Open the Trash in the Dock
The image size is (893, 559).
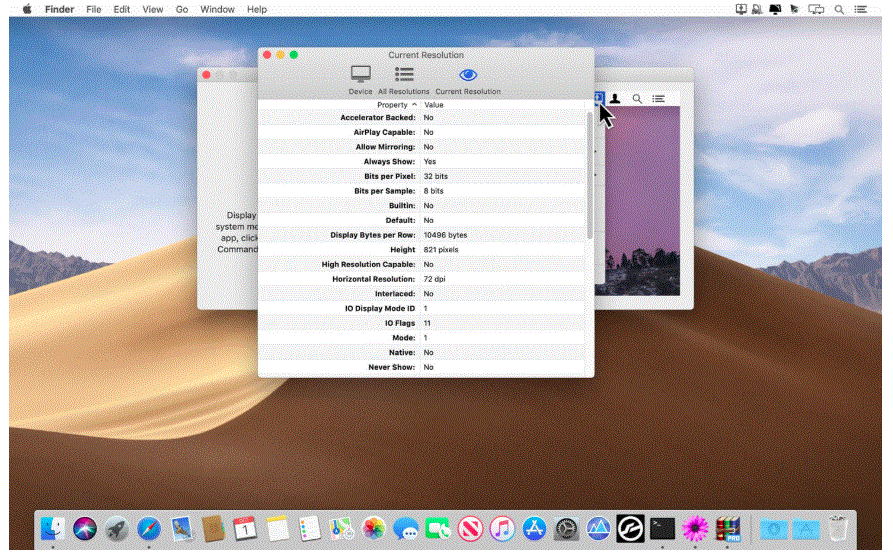click(x=838, y=528)
